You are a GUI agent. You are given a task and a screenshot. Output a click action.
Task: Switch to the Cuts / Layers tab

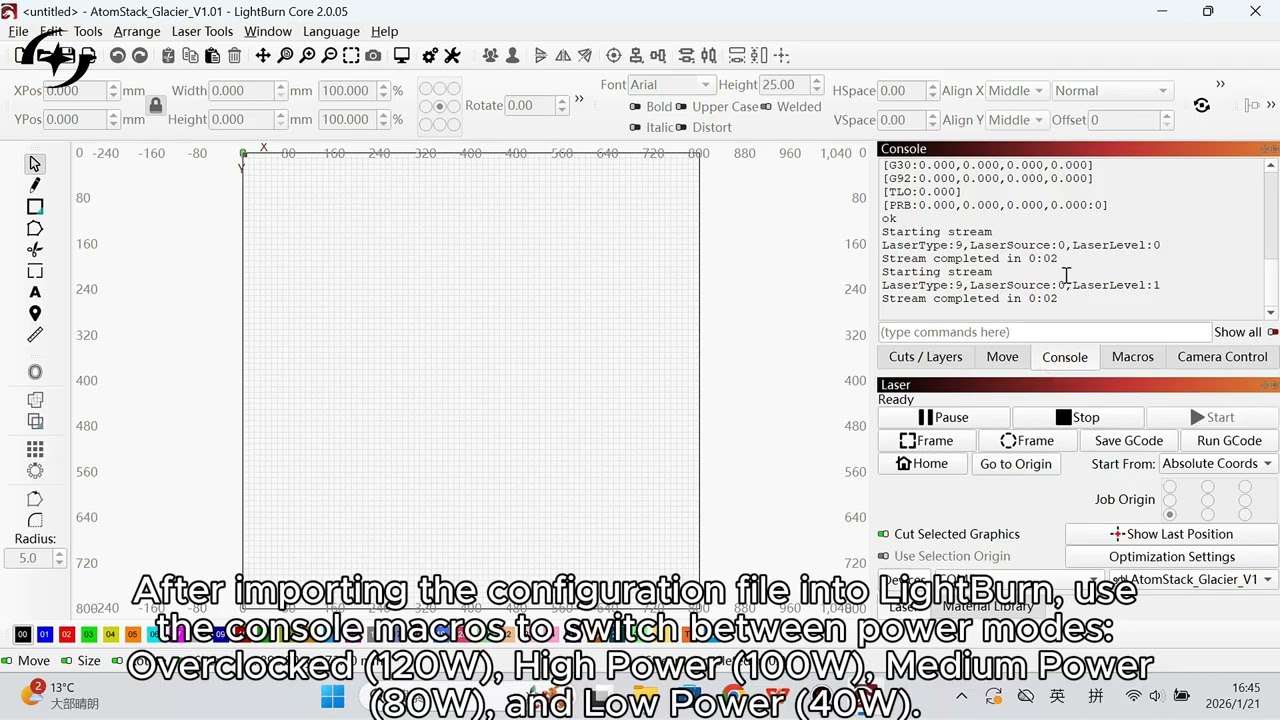(925, 357)
